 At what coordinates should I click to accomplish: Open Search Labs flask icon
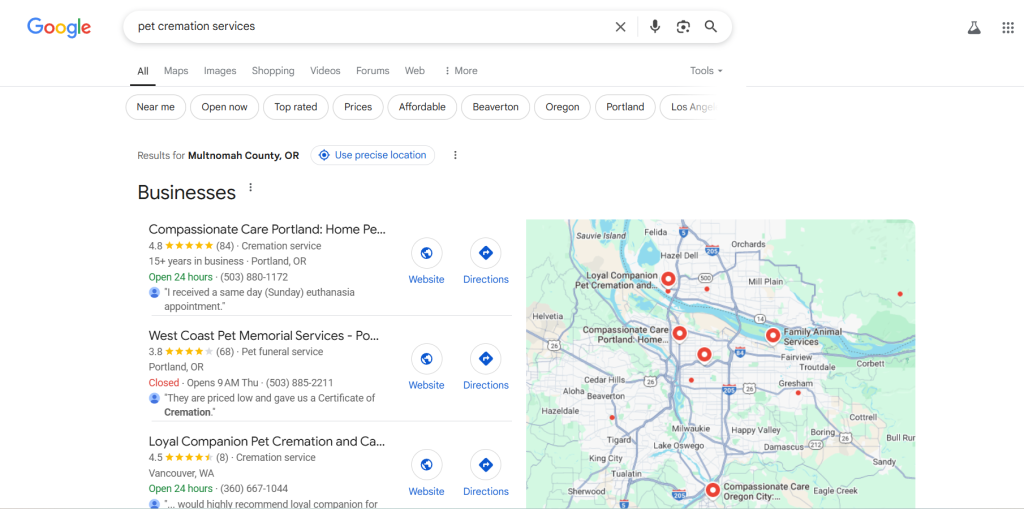(x=974, y=27)
